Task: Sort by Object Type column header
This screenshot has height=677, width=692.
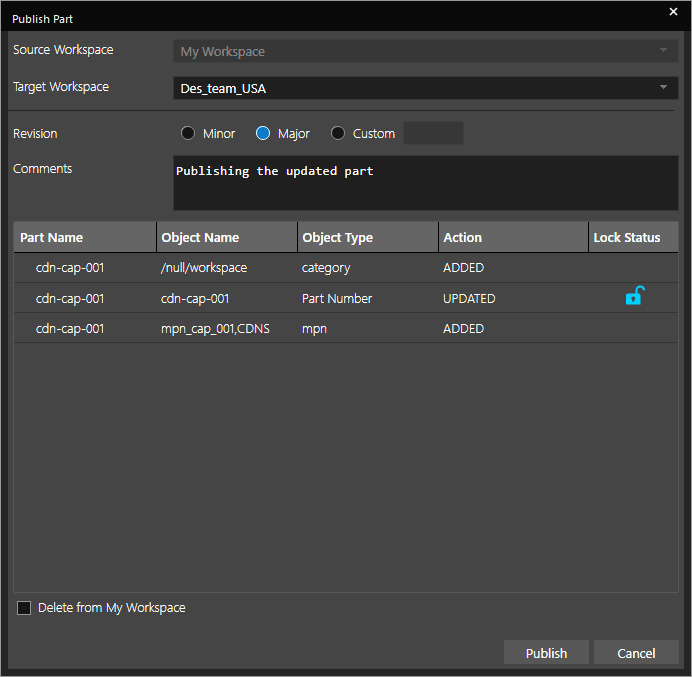Action: click(x=368, y=237)
